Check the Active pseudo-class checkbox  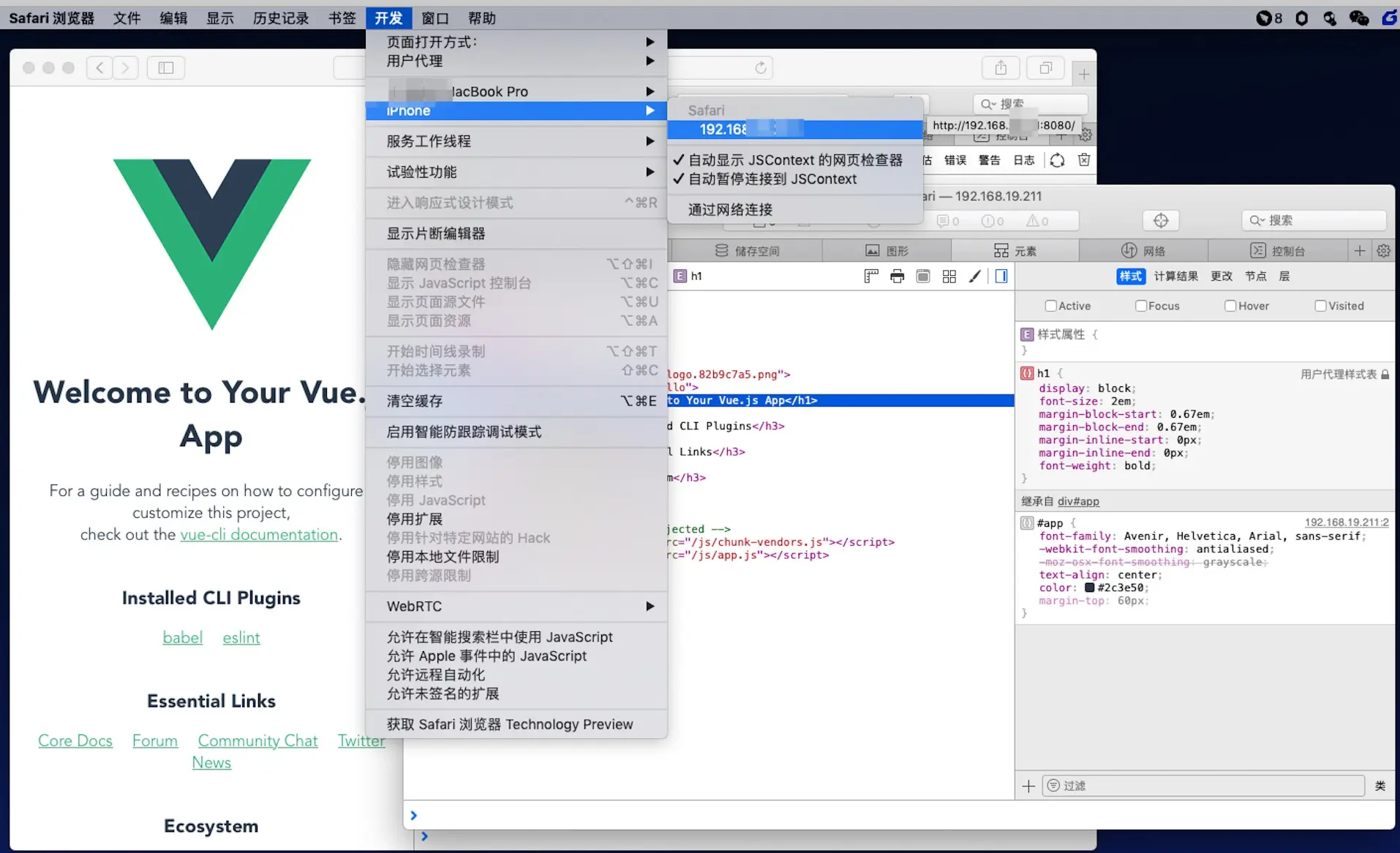click(1050, 306)
